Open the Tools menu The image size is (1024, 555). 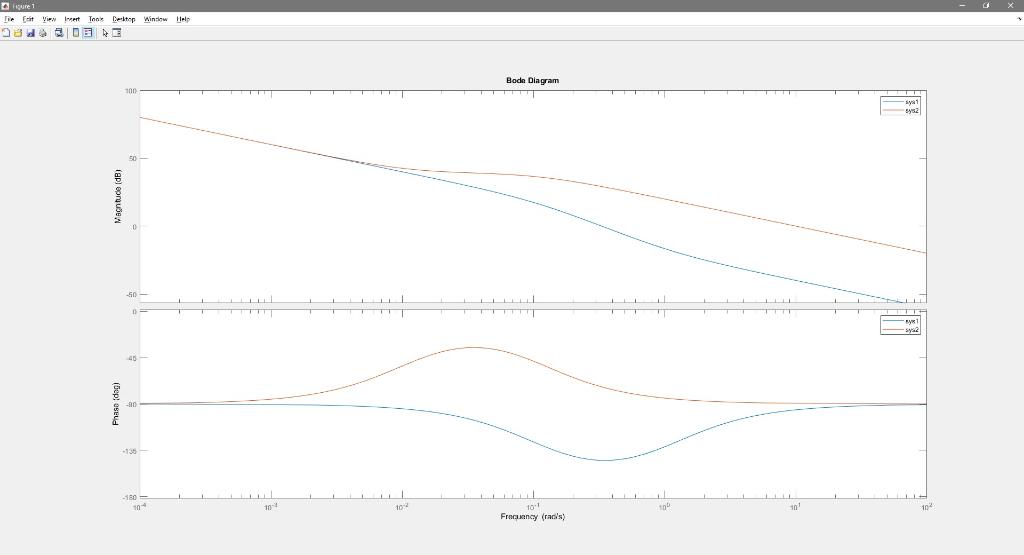(x=96, y=19)
